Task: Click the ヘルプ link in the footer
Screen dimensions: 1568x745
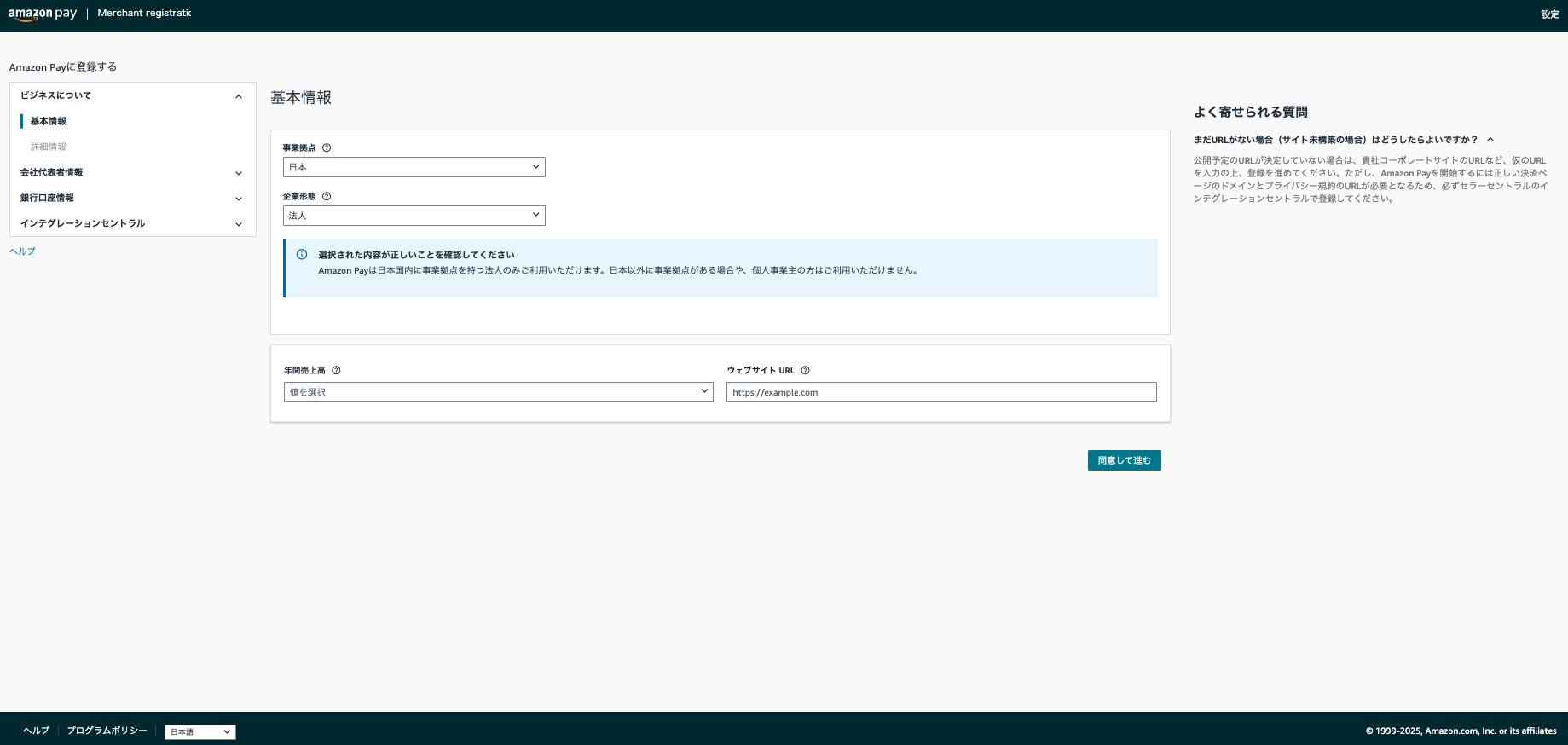Action: tap(37, 731)
